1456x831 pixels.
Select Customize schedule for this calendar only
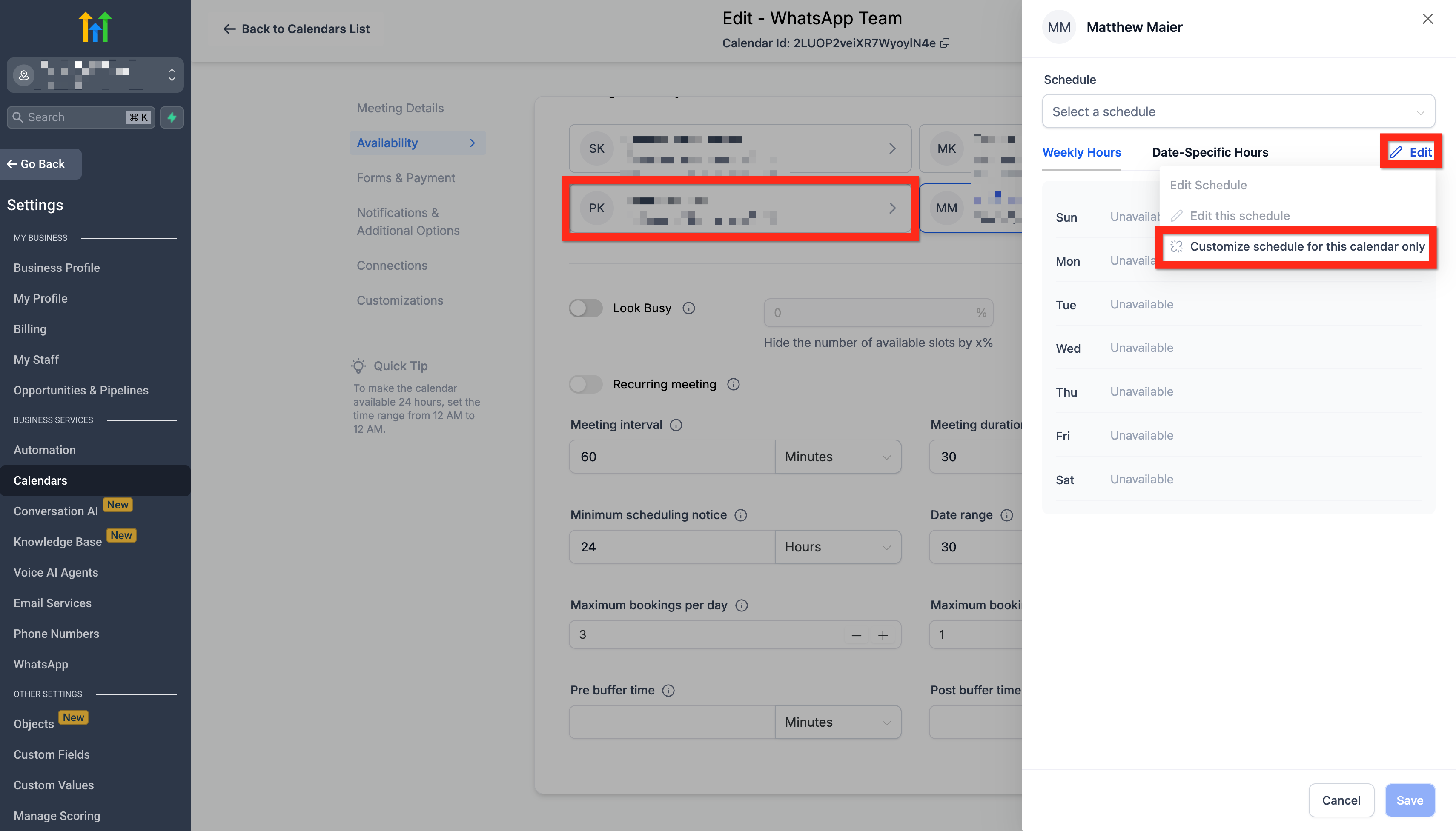pyautogui.click(x=1307, y=246)
